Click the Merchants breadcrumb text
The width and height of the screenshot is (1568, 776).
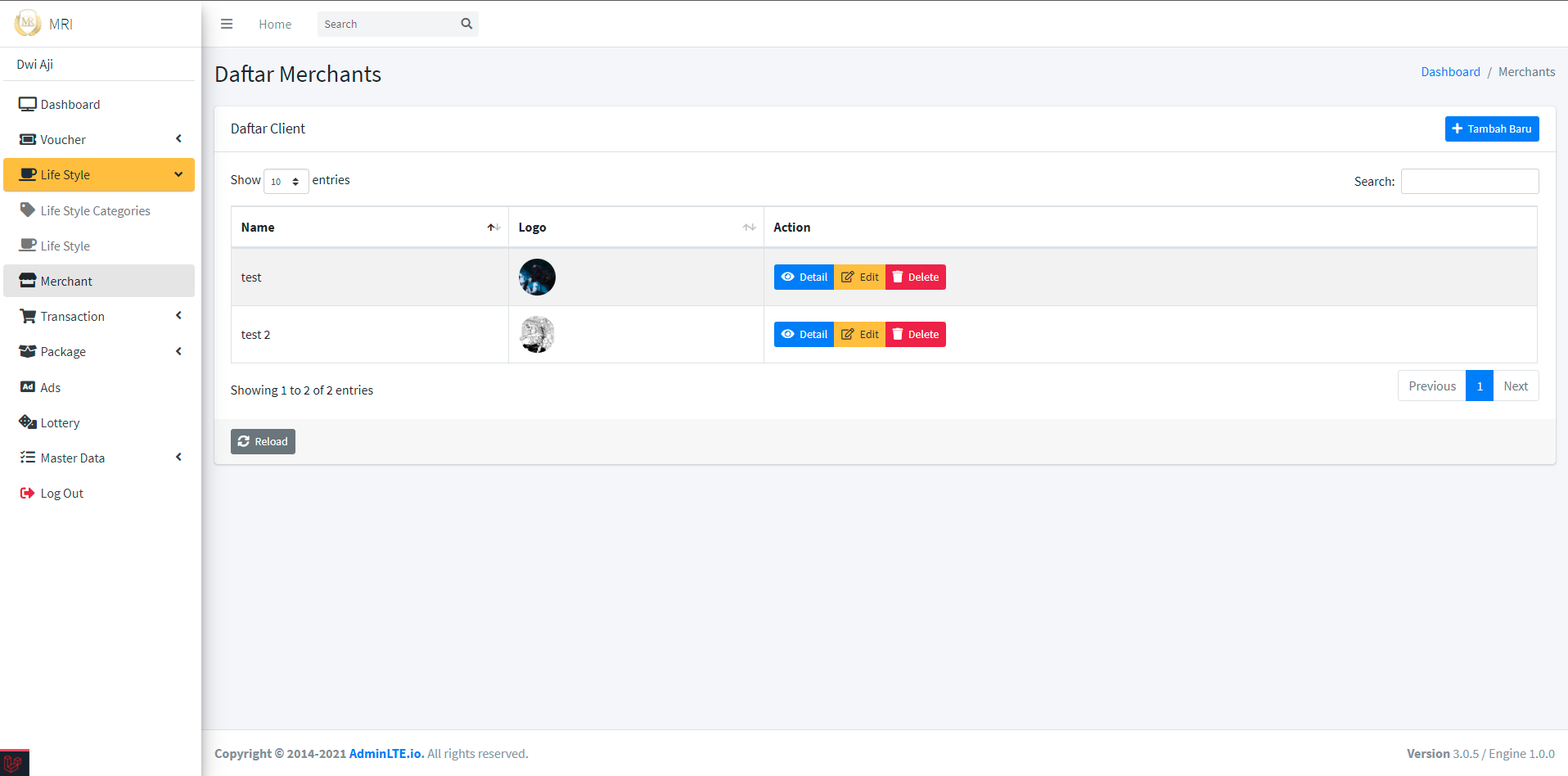click(1526, 72)
